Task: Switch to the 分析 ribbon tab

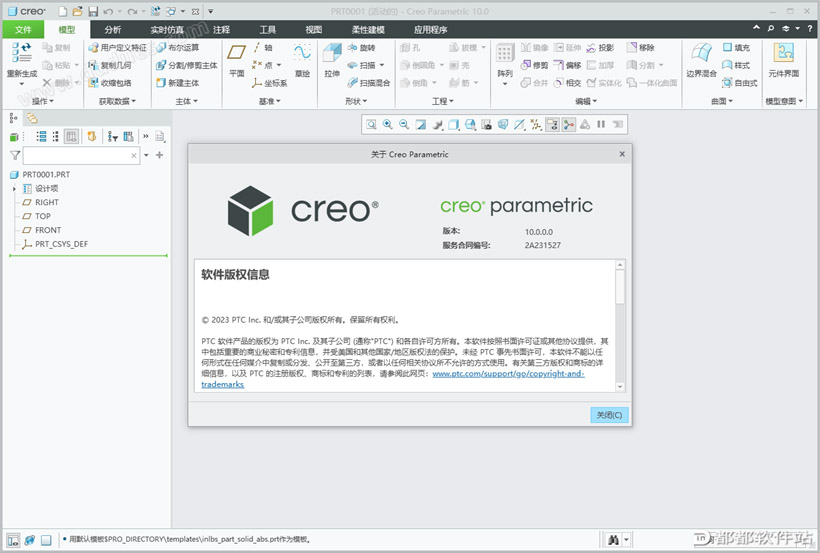Action: pos(112,29)
